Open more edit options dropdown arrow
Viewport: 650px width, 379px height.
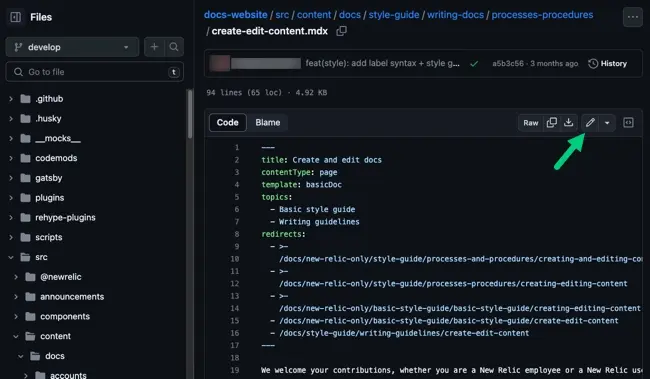click(607, 123)
